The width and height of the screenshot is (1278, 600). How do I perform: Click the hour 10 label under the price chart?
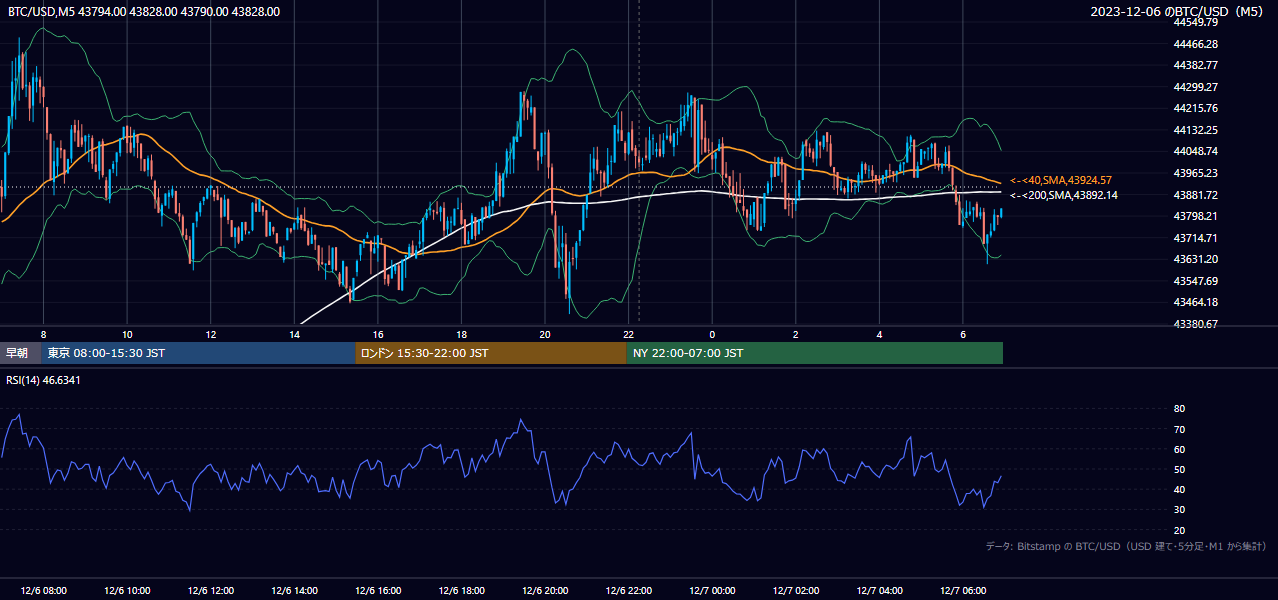point(127,334)
